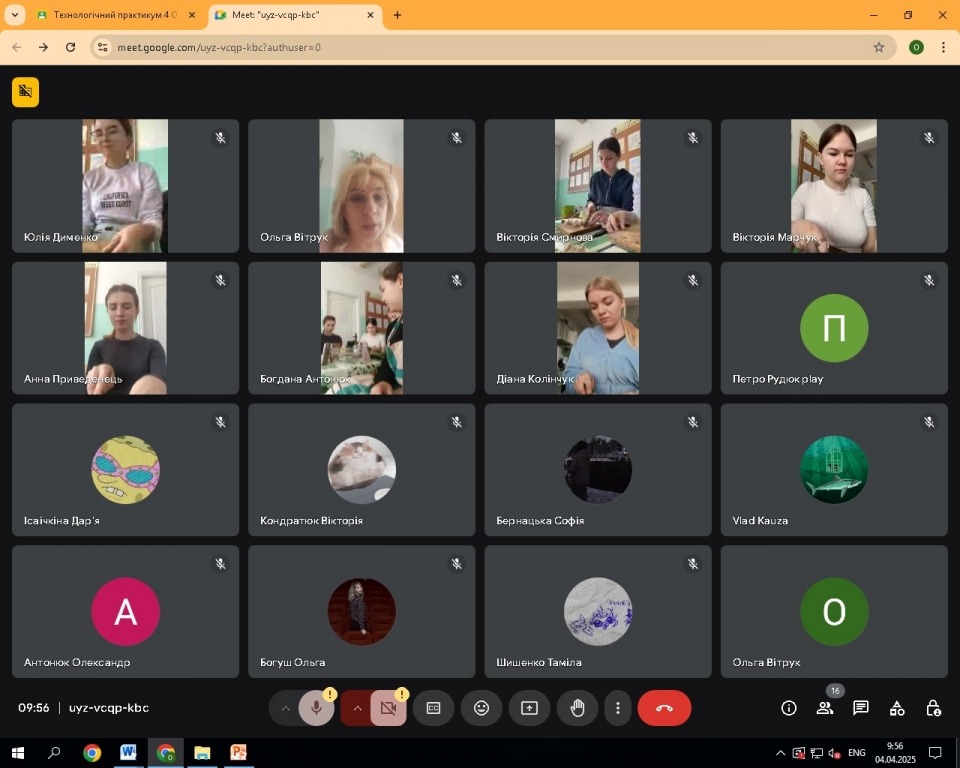Open the emoji reactions picker
The image size is (960, 768).
coord(481,708)
